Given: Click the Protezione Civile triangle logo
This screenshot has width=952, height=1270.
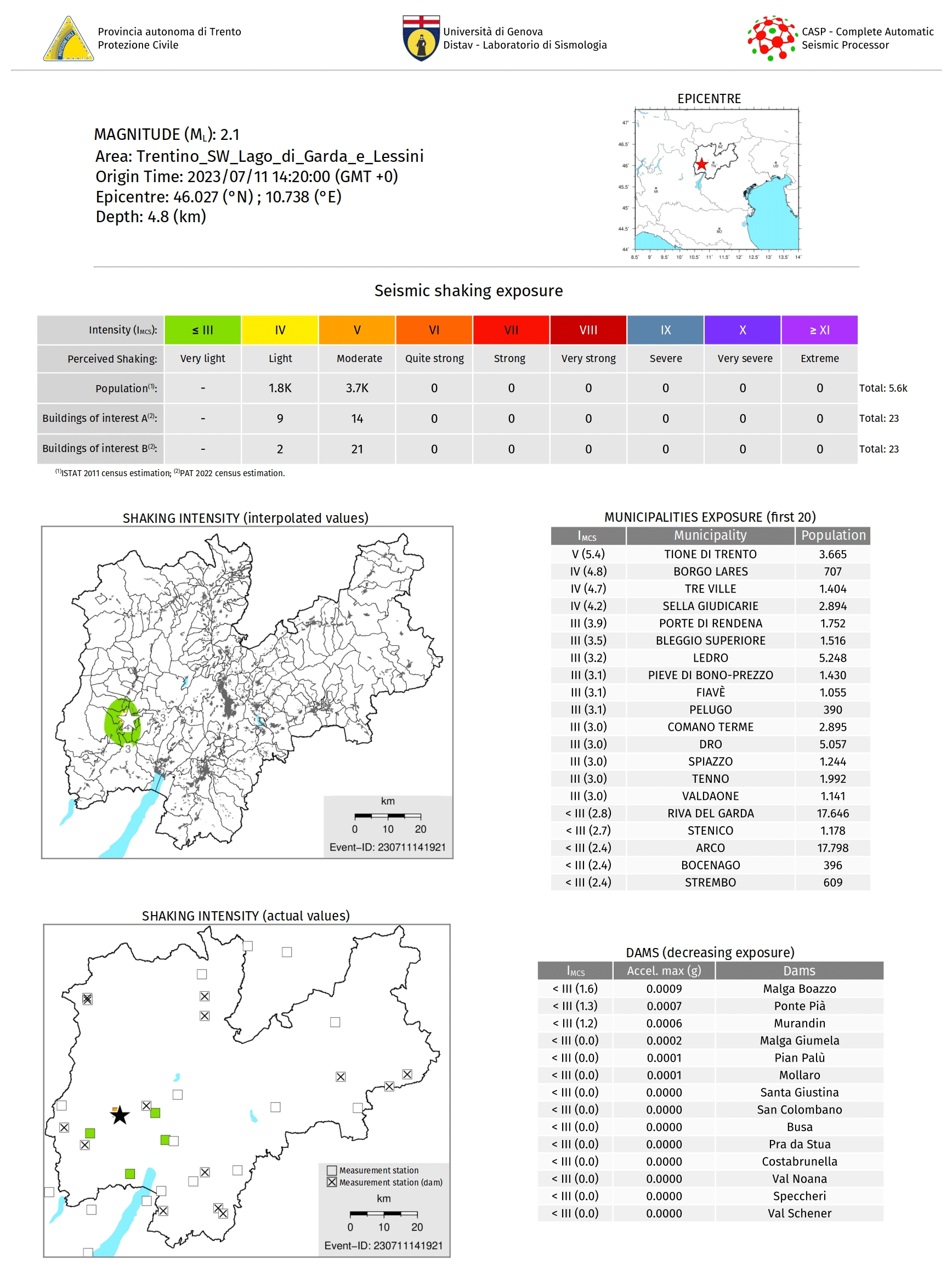Looking at the screenshot, I should tap(67, 39).
